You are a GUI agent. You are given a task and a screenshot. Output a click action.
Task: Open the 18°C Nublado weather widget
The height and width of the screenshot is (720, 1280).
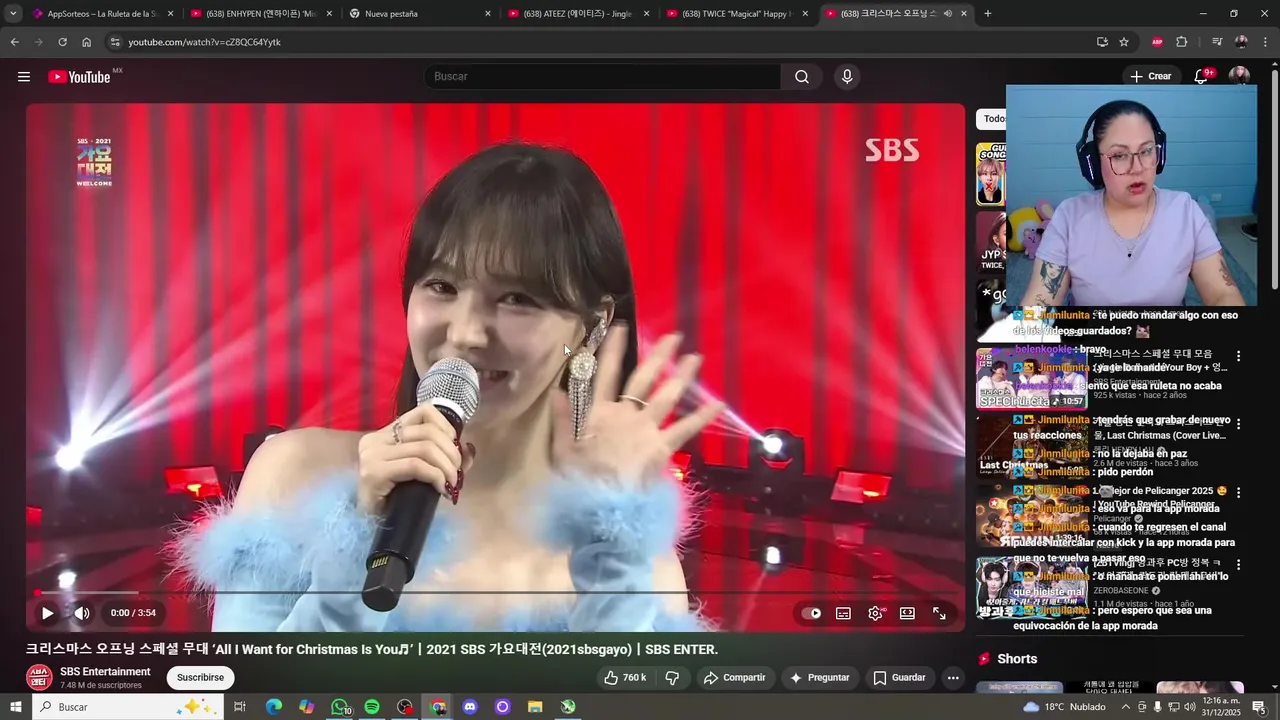click(1064, 707)
